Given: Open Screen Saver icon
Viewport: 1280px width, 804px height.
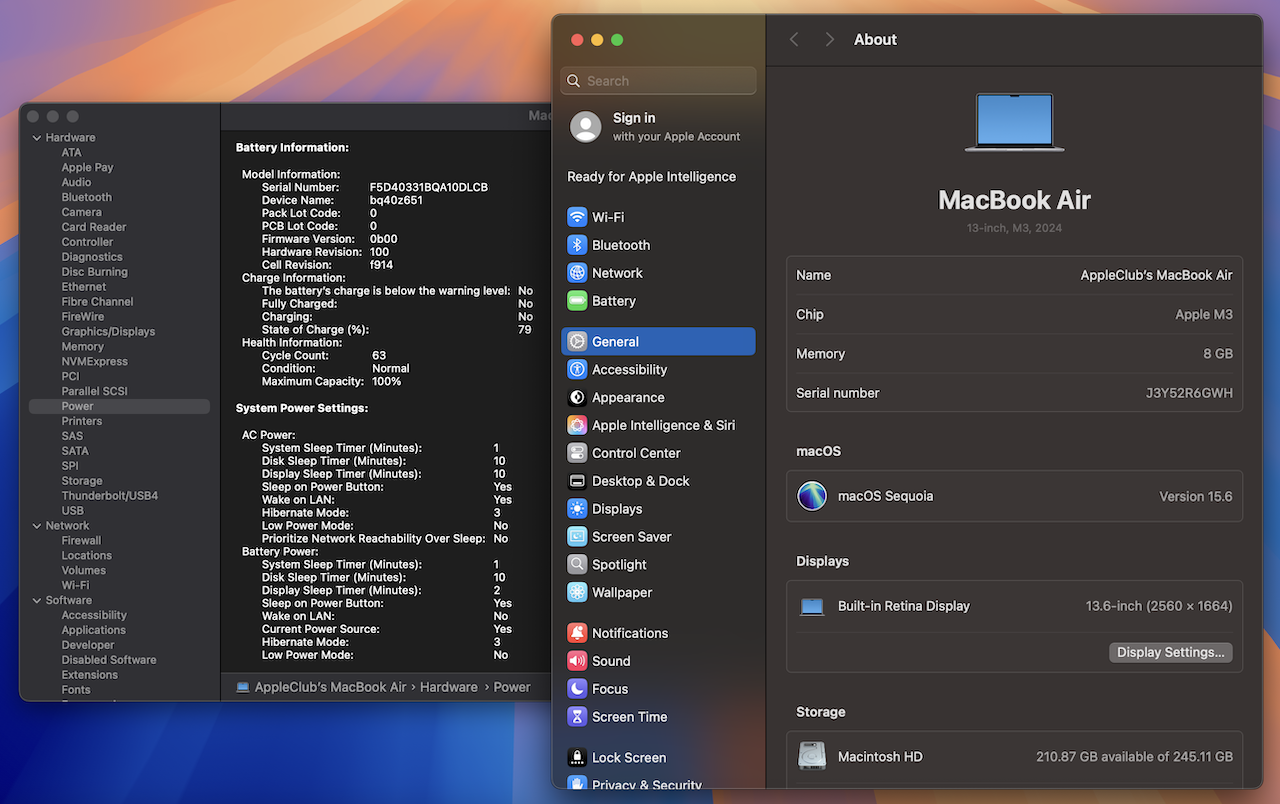Looking at the screenshot, I should 577,537.
